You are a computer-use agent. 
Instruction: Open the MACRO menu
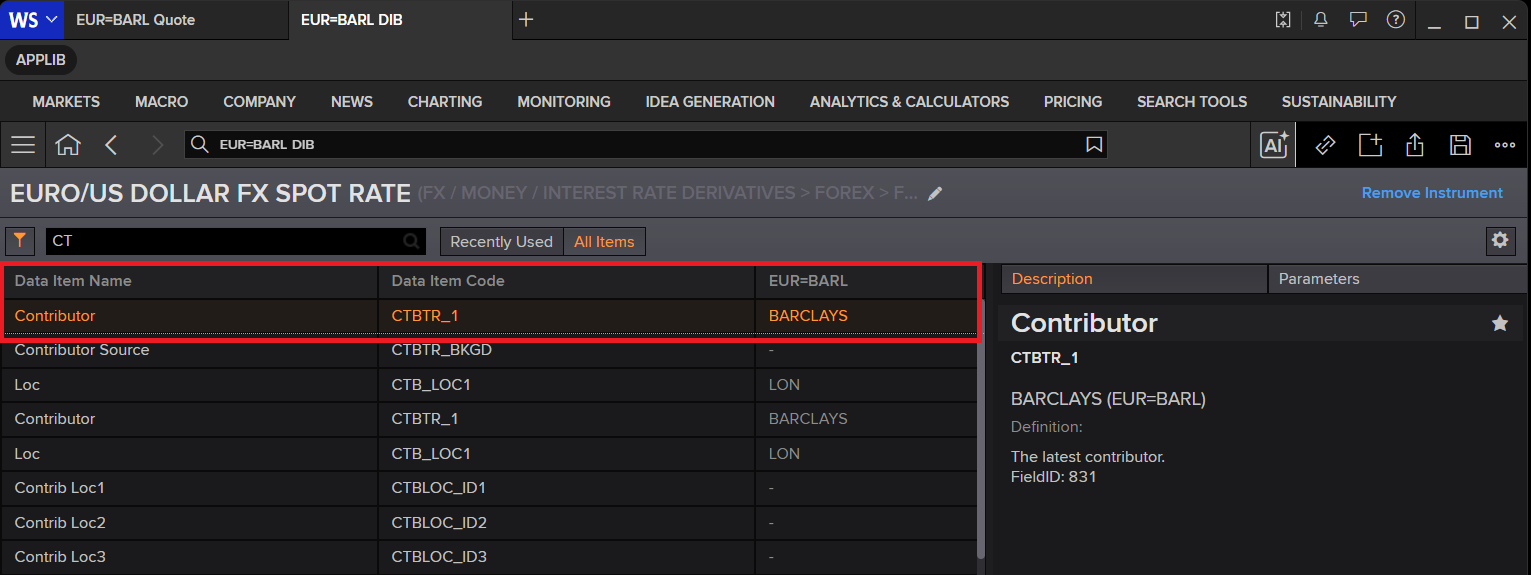point(161,102)
